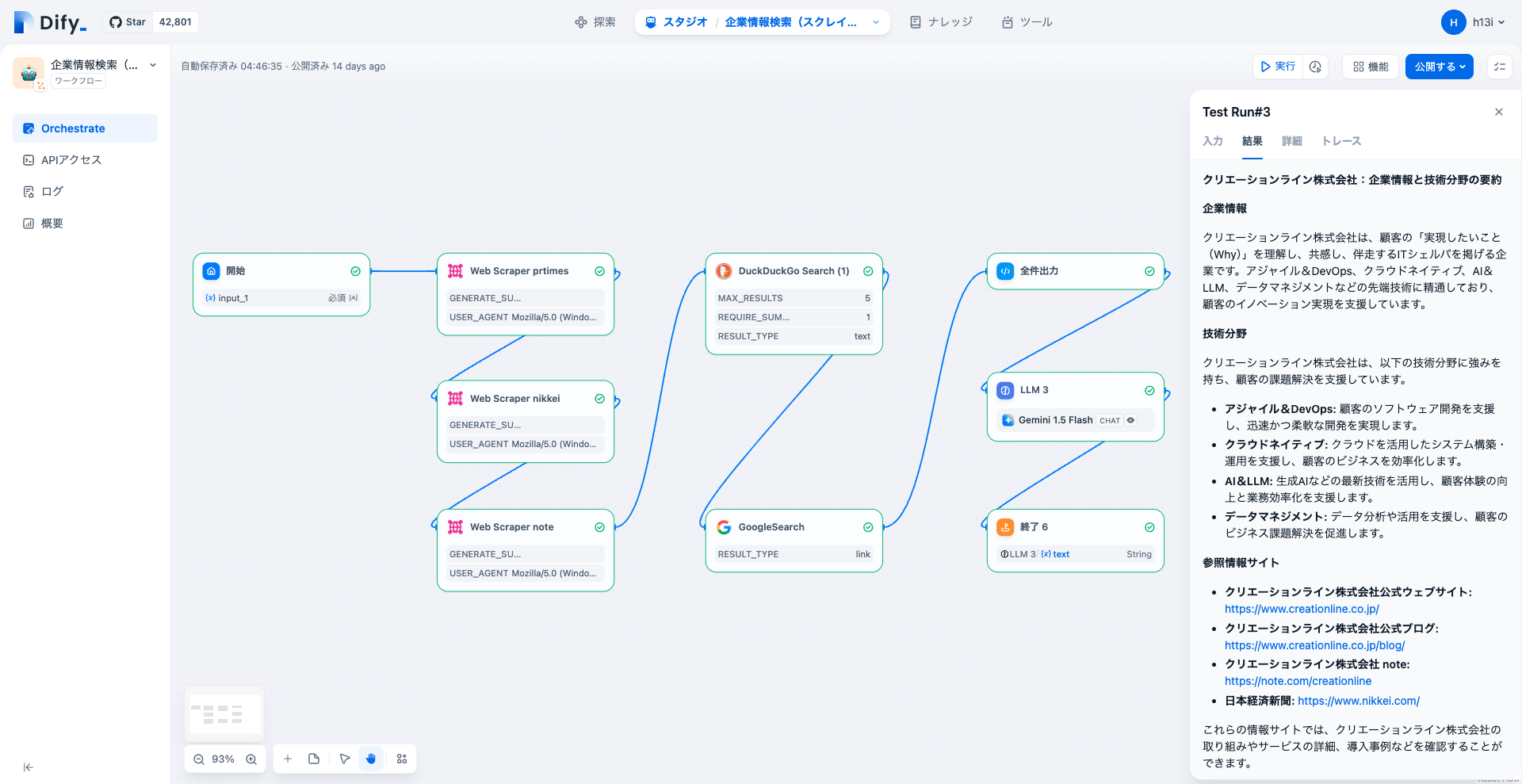Click the canvas minimap thumbnail
Viewport: 1522px width, 784px height.
(224, 713)
